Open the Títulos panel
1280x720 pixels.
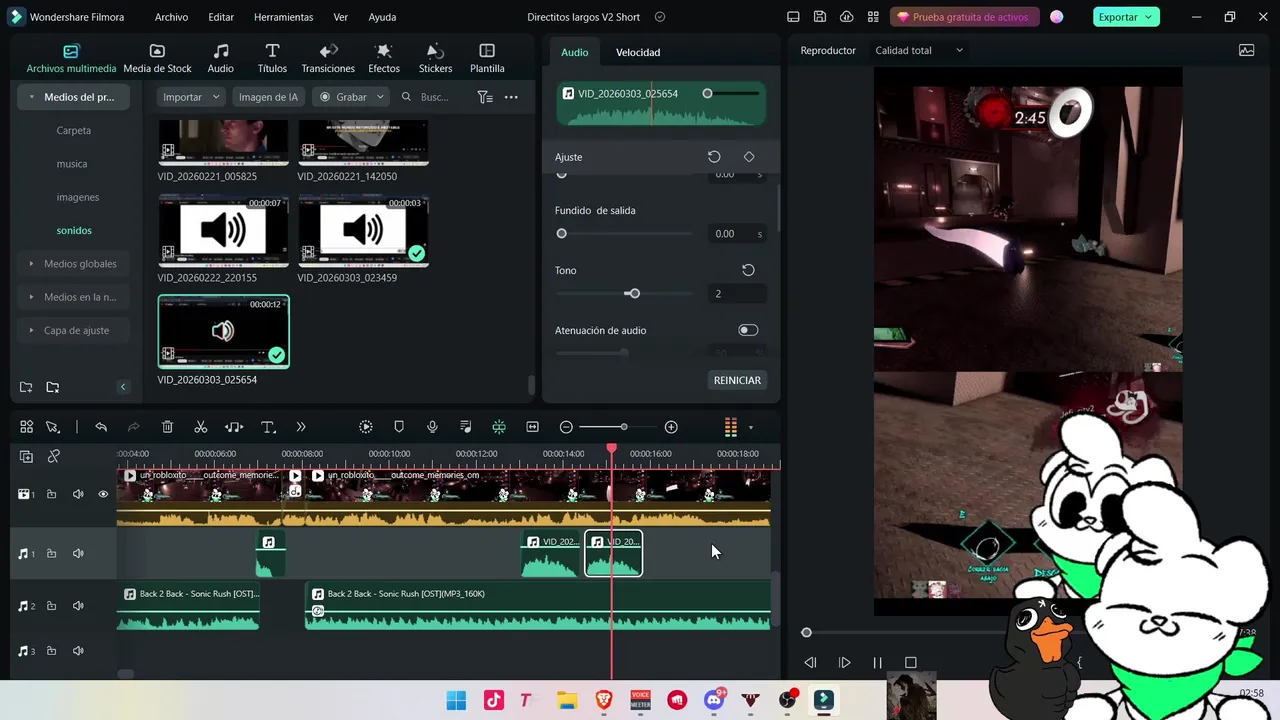pos(272,59)
